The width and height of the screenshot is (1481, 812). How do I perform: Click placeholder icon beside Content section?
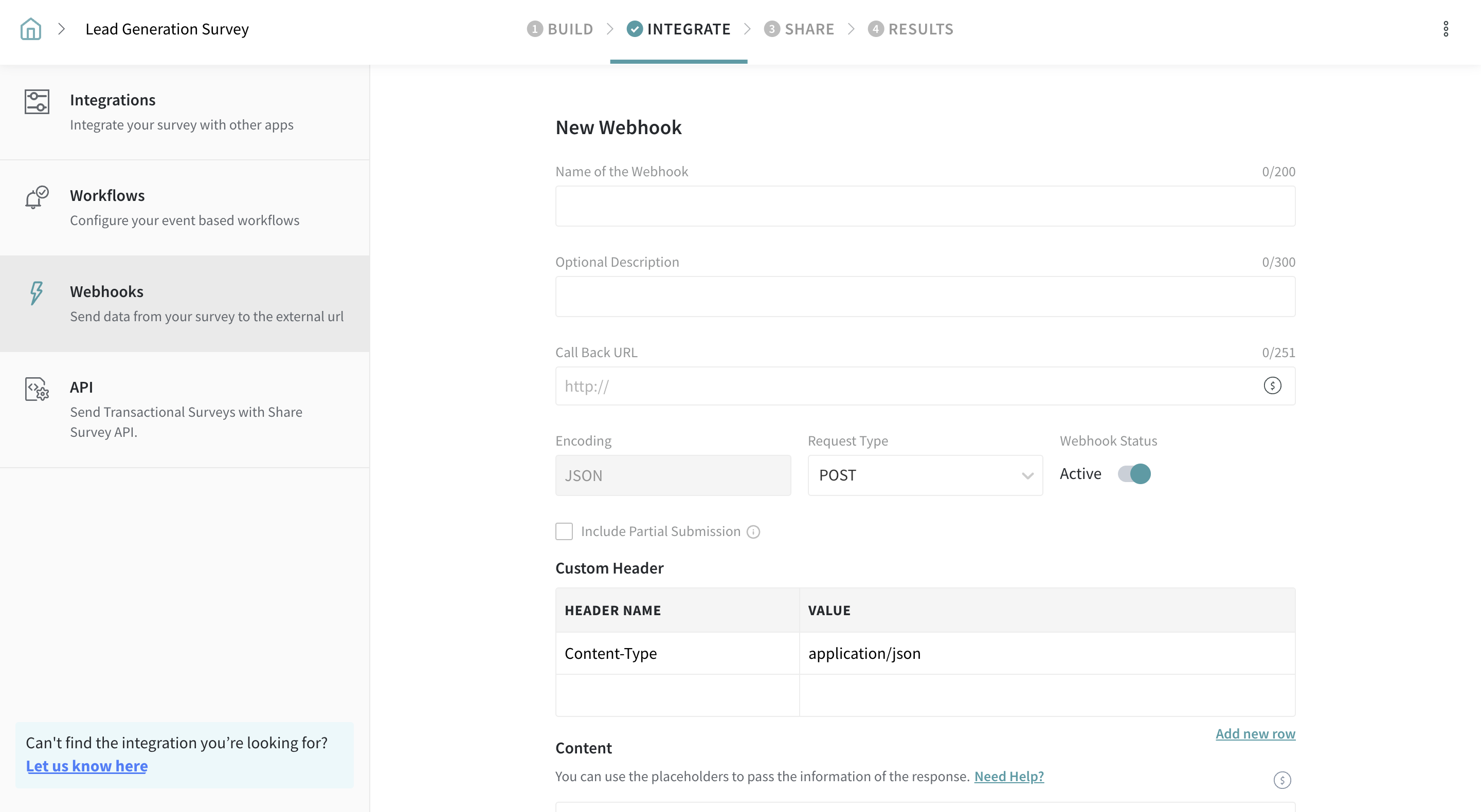tap(1282, 780)
